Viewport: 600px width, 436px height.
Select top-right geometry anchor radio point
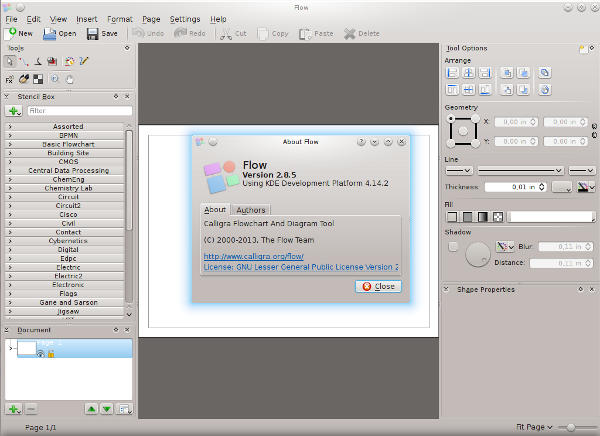(475, 118)
